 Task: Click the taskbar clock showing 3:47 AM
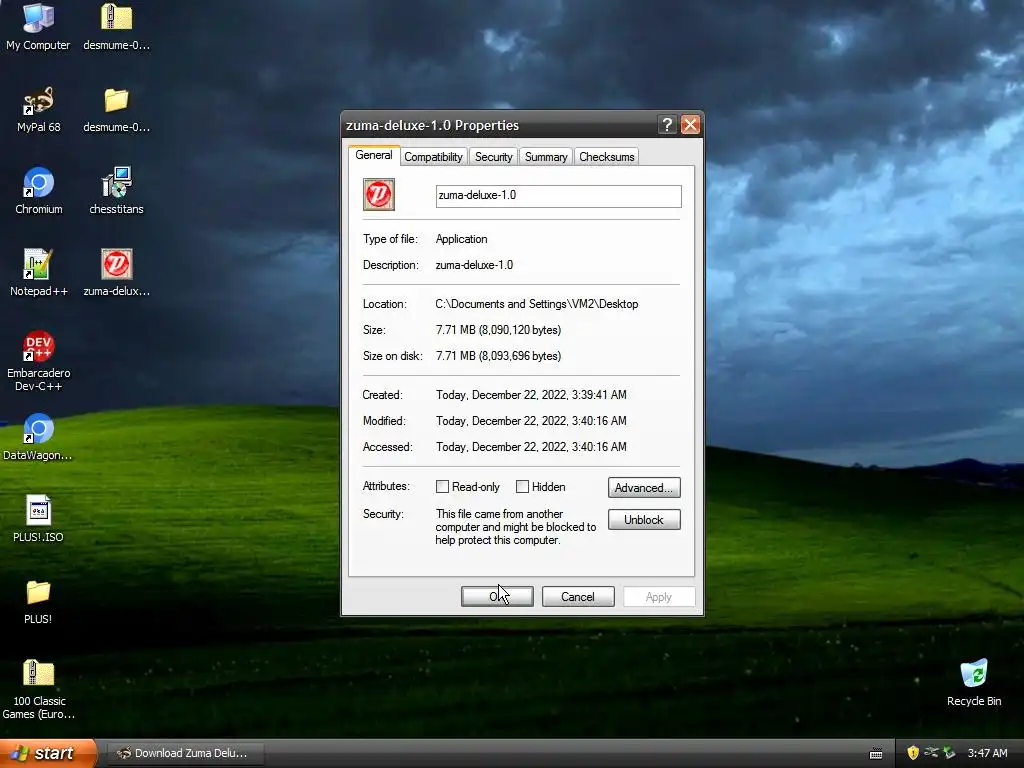point(987,753)
